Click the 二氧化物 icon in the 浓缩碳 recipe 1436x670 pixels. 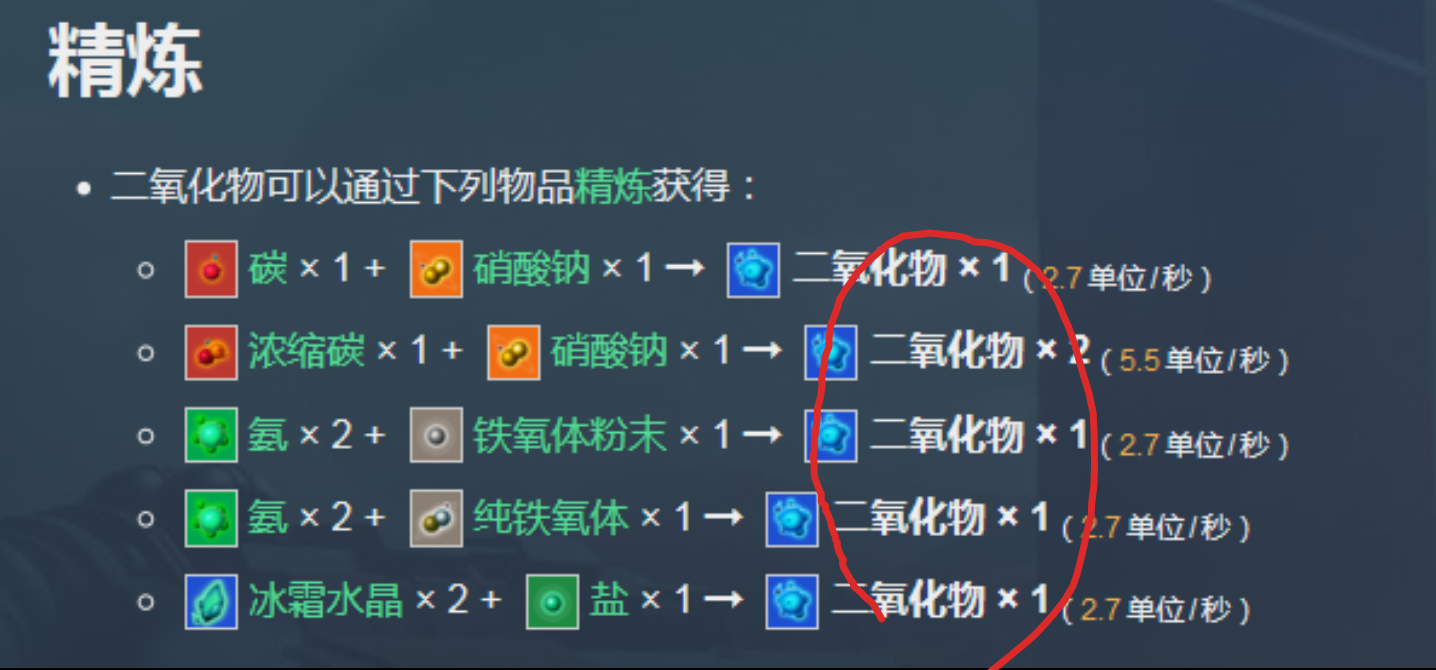click(x=831, y=353)
